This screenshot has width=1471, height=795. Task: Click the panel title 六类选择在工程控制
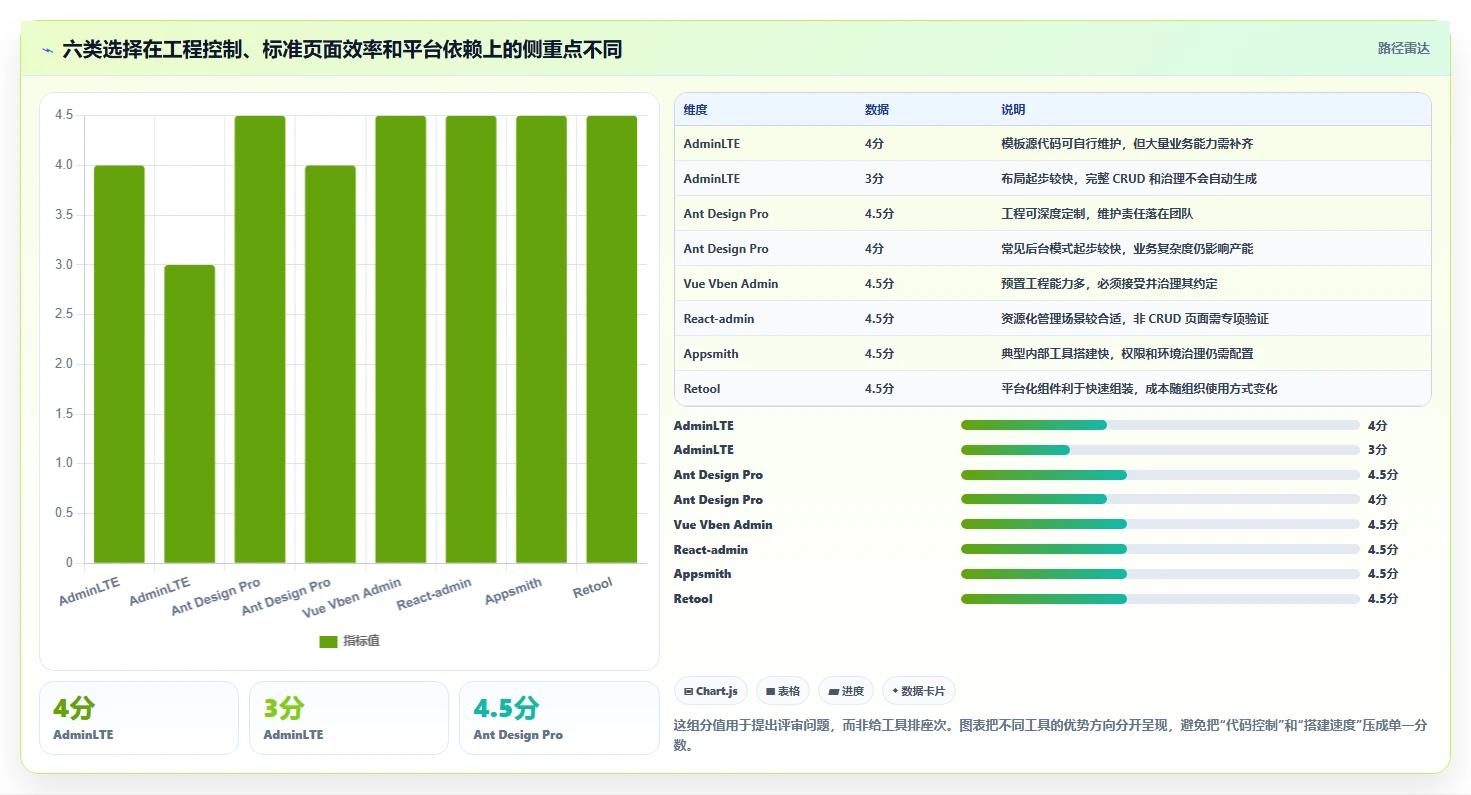point(342,49)
